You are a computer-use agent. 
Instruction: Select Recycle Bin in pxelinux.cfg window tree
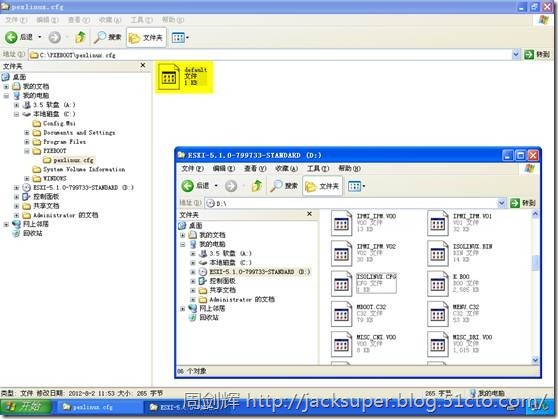(x=27, y=234)
